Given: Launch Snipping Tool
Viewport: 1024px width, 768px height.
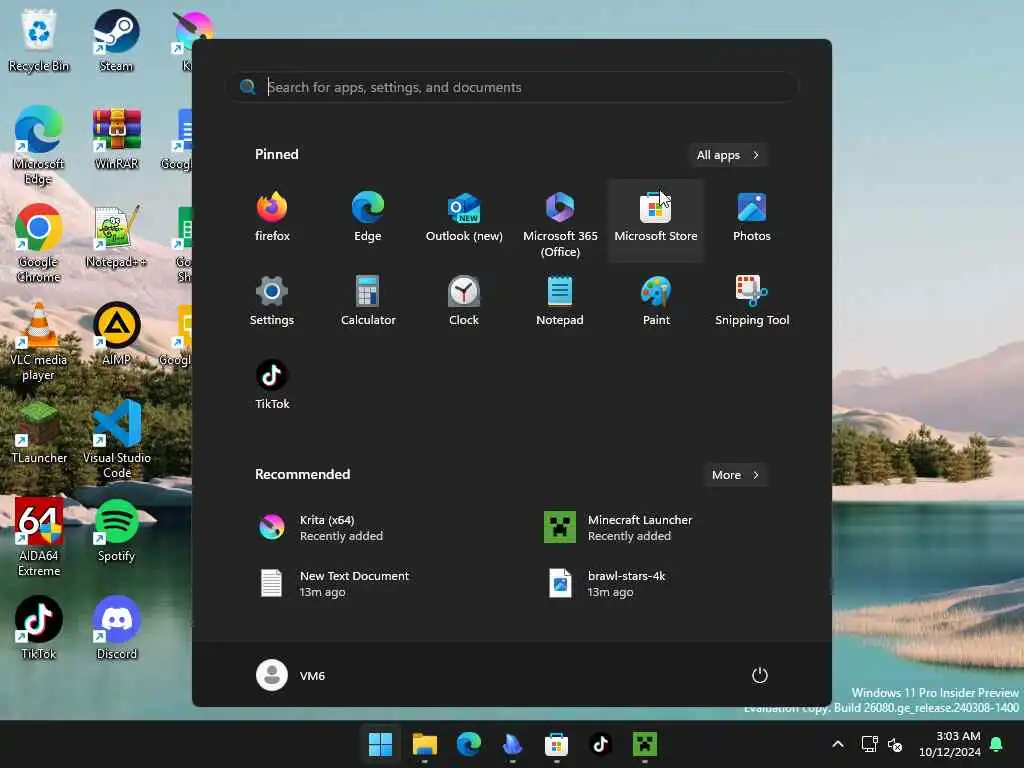Looking at the screenshot, I should point(752,301).
